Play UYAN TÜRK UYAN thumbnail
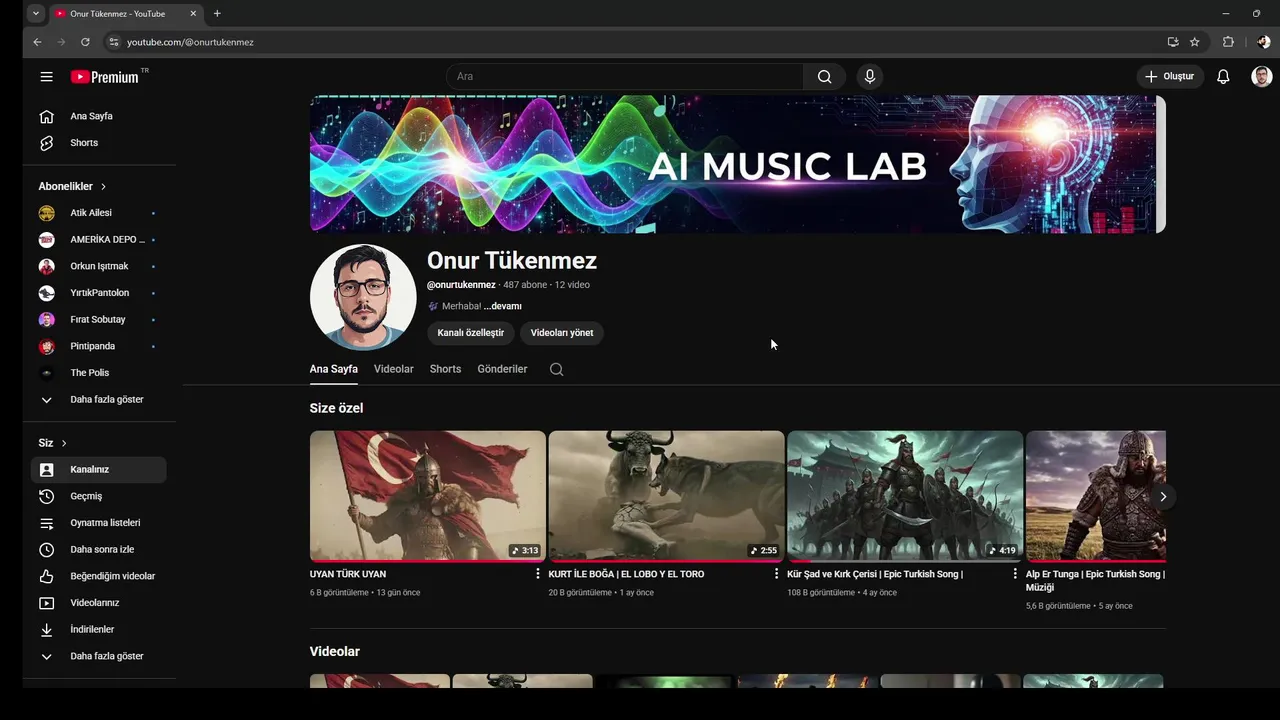The height and width of the screenshot is (720, 1280). point(428,496)
